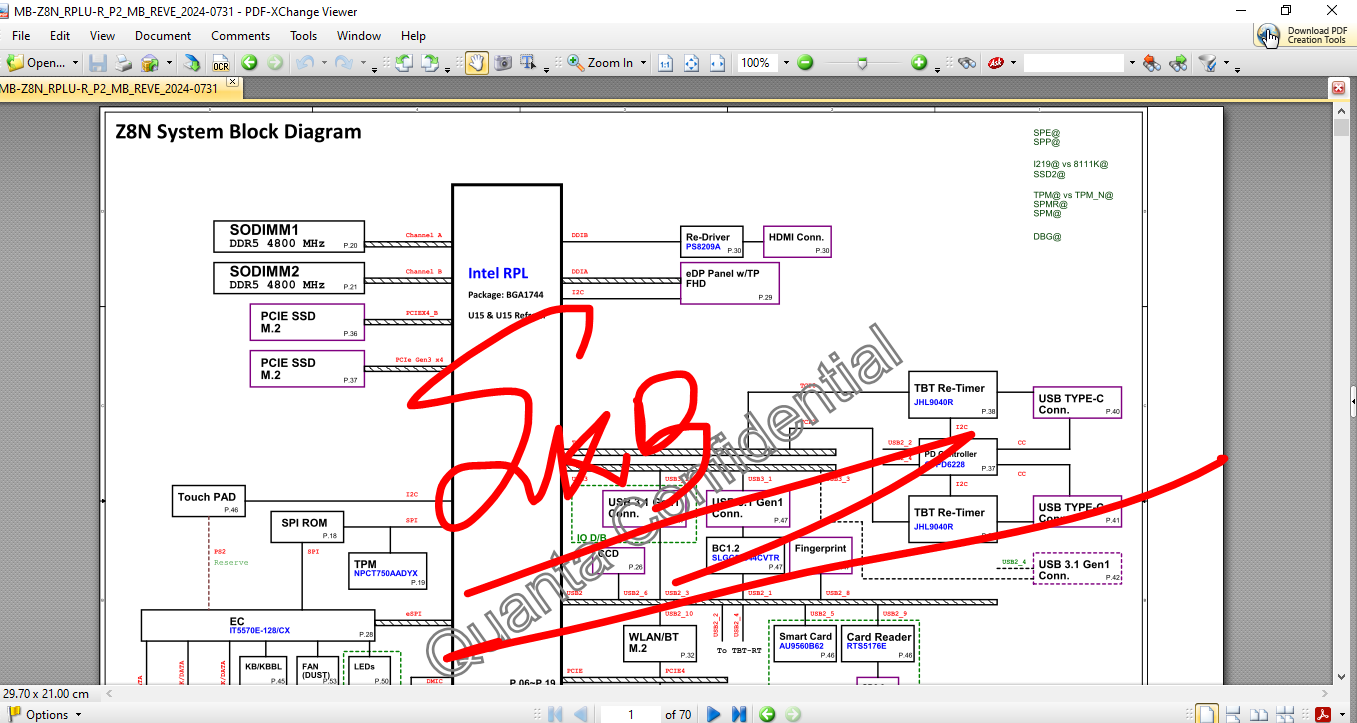
Task: Open the search box history dropdown
Action: (x=1132, y=63)
